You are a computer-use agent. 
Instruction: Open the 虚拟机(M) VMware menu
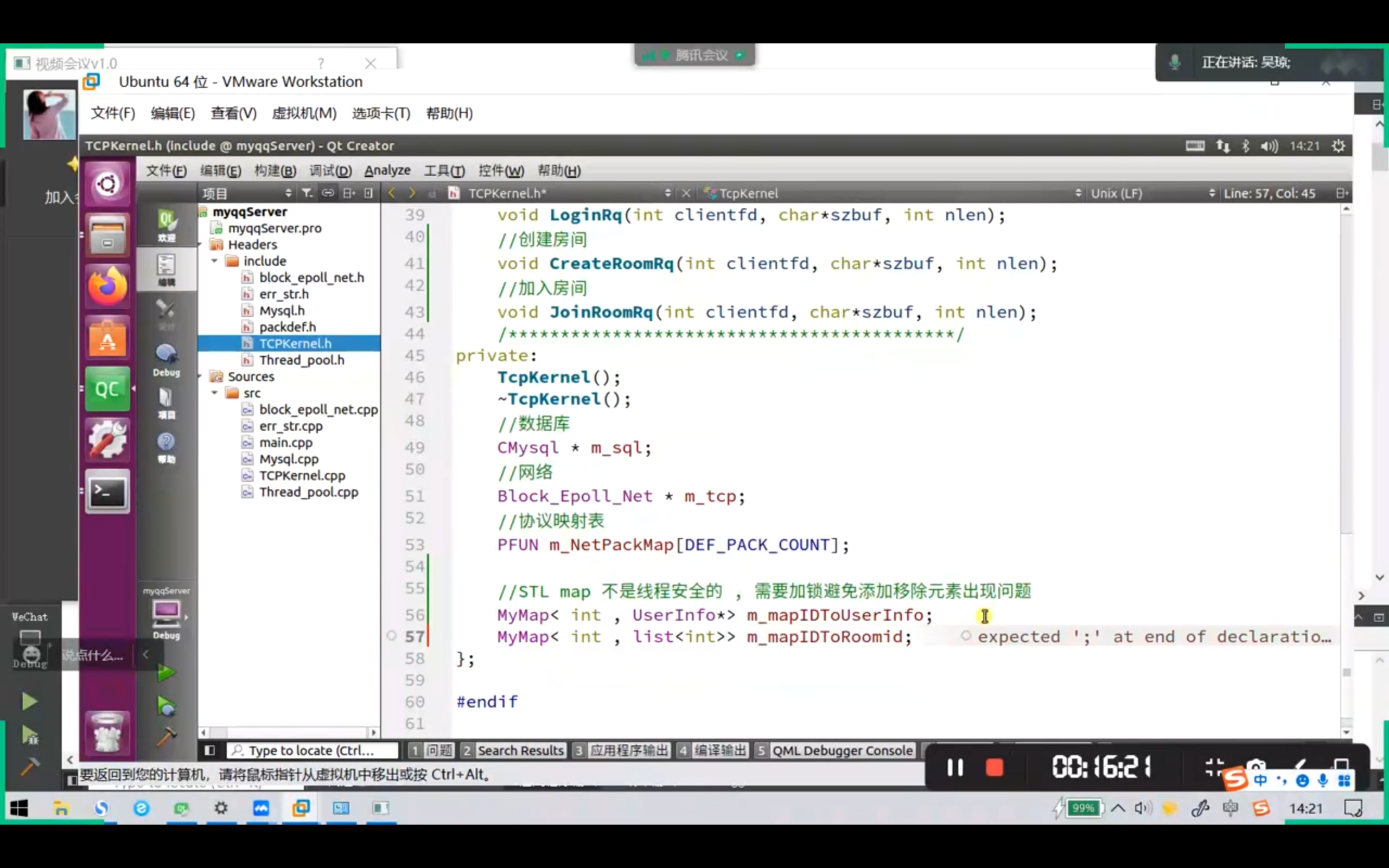coord(304,113)
